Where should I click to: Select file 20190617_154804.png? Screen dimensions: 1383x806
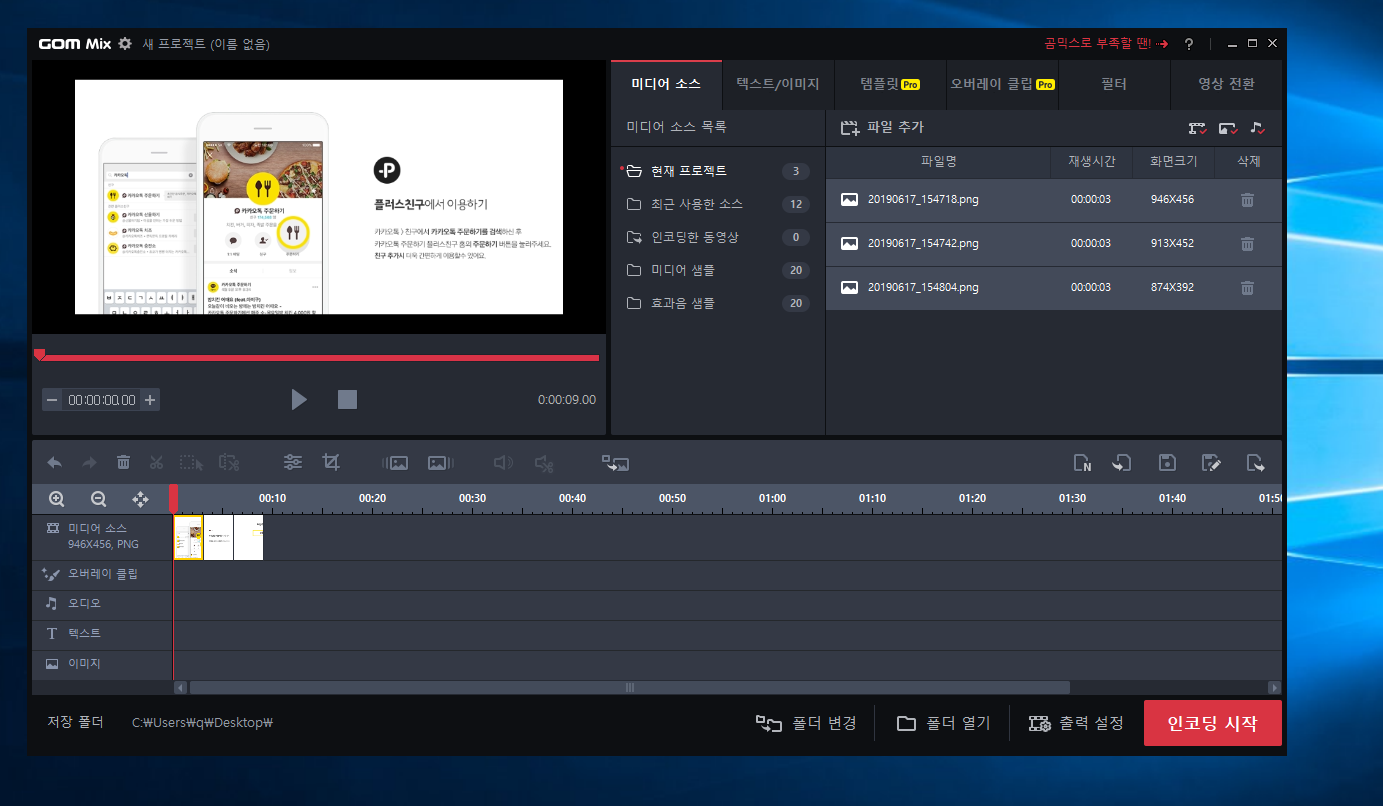1053,288
